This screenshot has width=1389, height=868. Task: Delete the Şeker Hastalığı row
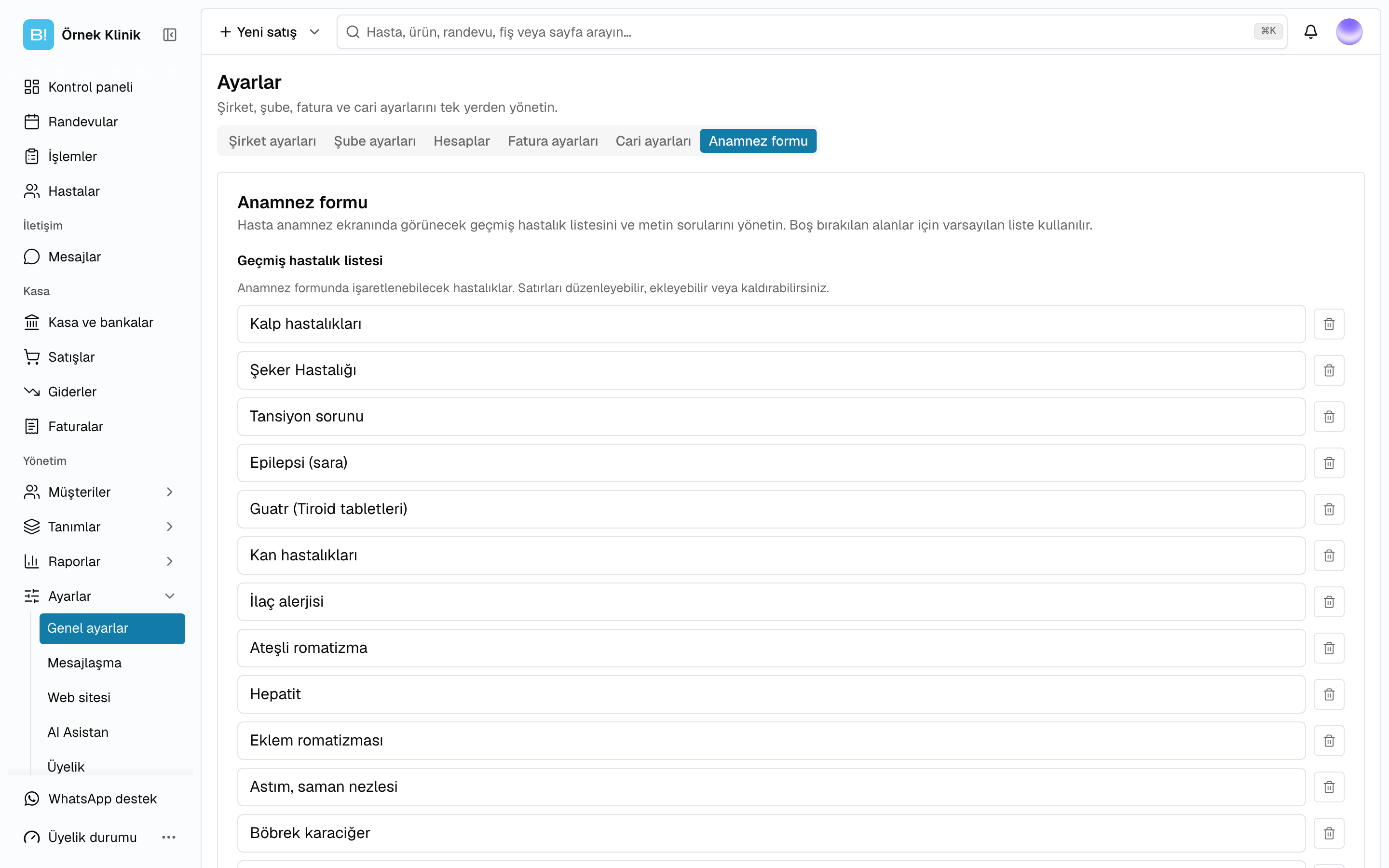[x=1329, y=370]
